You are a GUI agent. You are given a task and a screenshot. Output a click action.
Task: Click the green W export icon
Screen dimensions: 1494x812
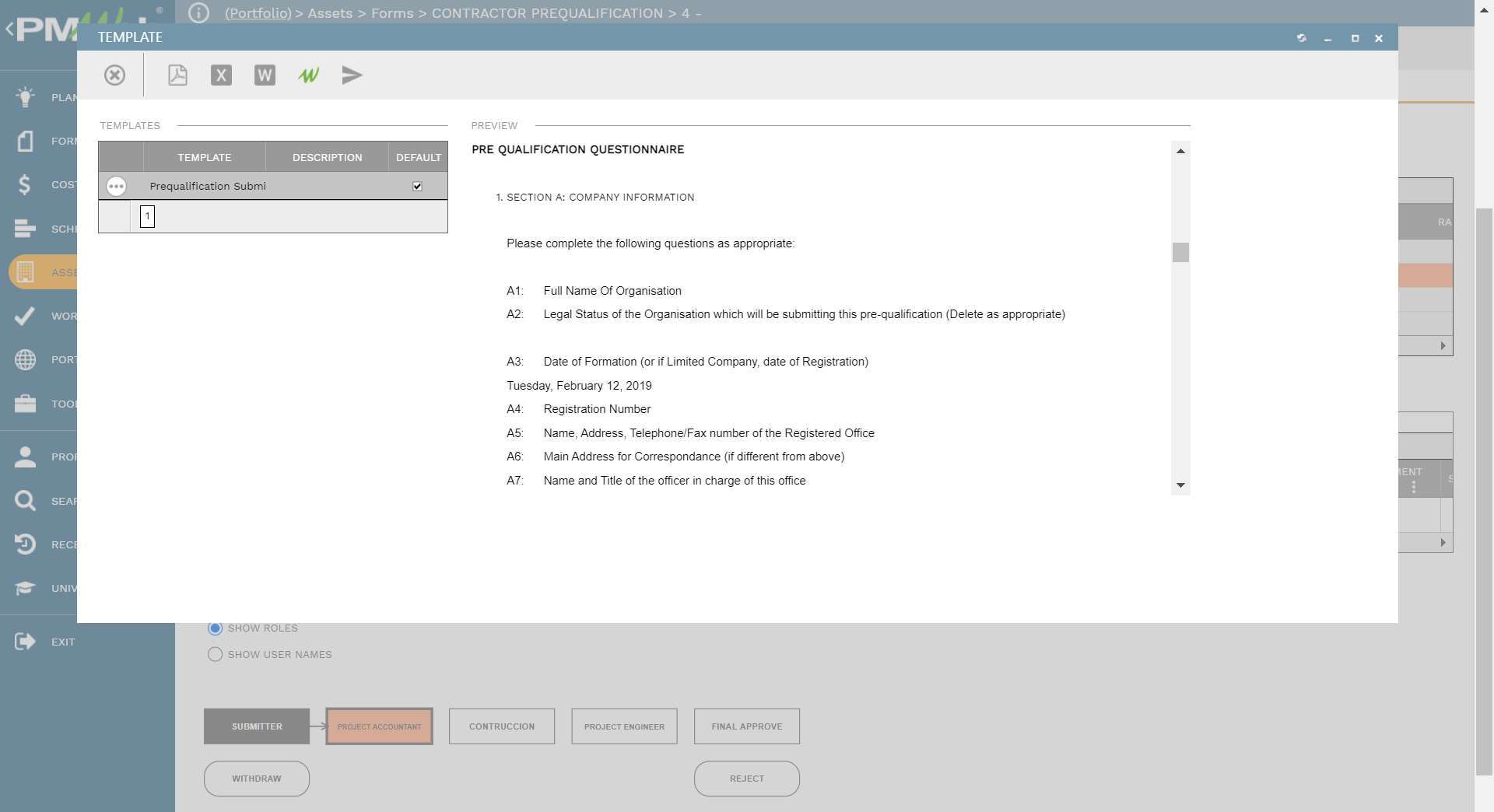pyautogui.click(x=308, y=75)
